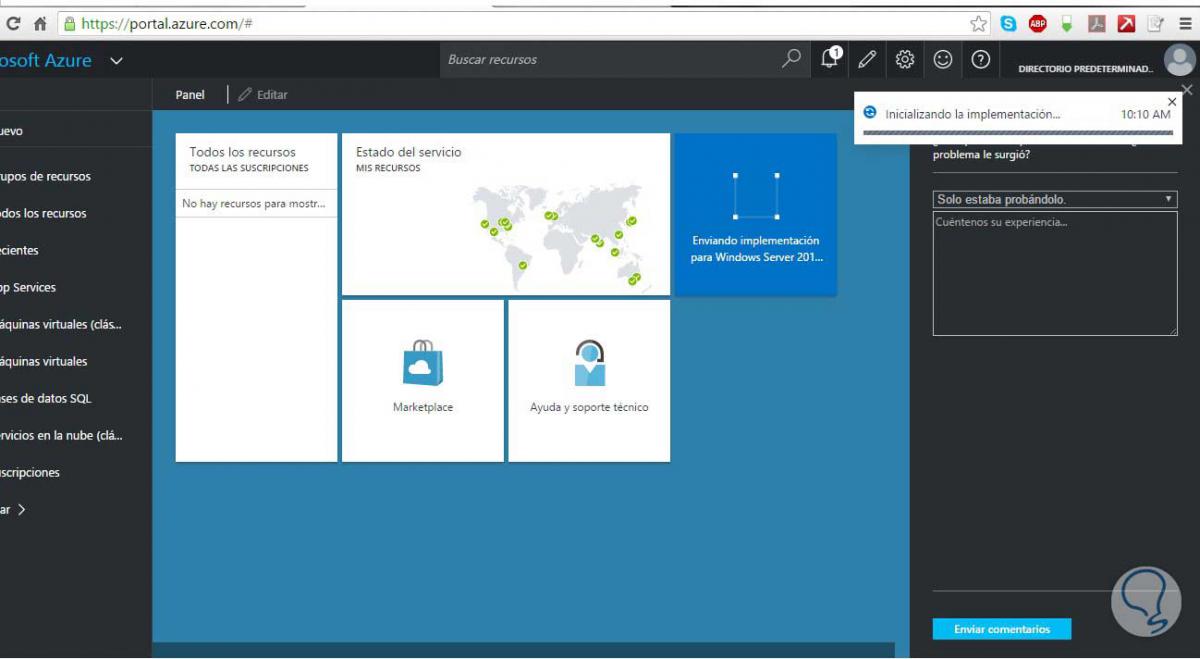Click the Microsoft Azure logo text

pos(46,60)
